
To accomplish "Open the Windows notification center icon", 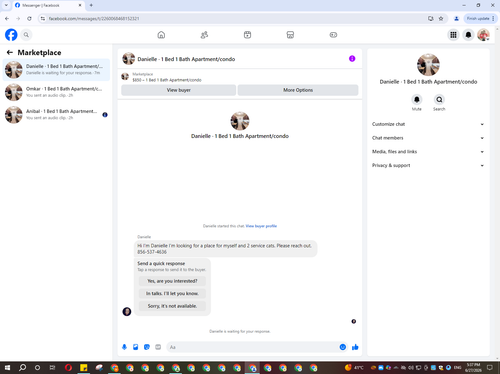I will [x=490, y=368].
